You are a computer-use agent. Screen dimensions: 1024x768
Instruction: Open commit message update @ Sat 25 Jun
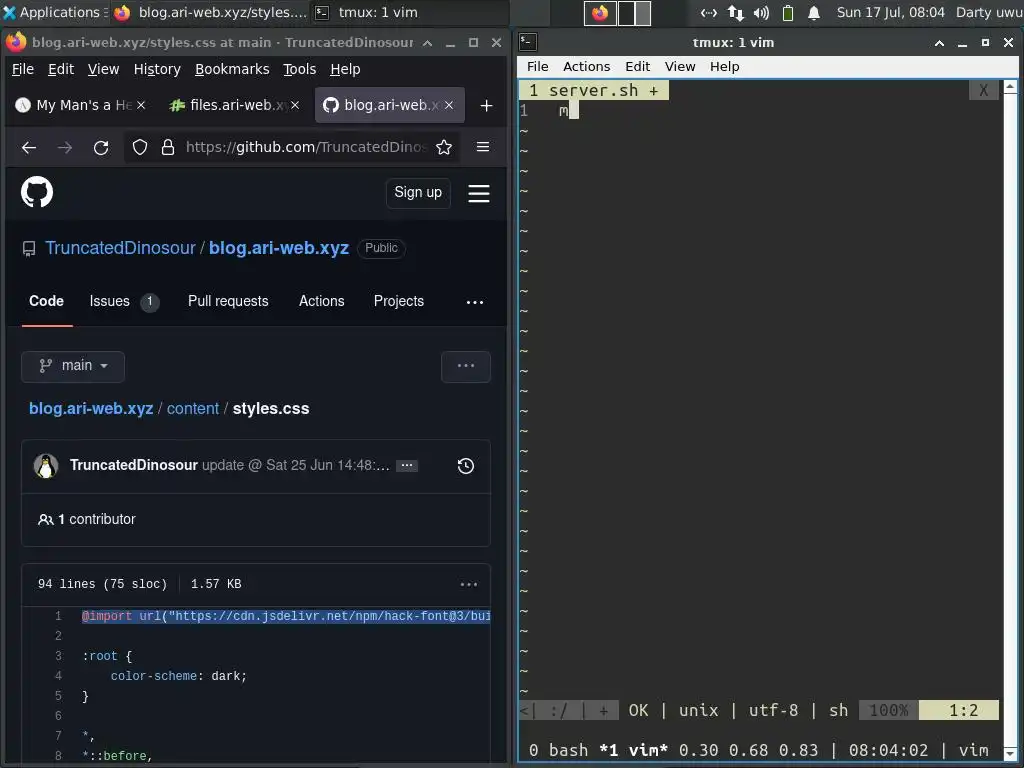click(x=296, y=465)
